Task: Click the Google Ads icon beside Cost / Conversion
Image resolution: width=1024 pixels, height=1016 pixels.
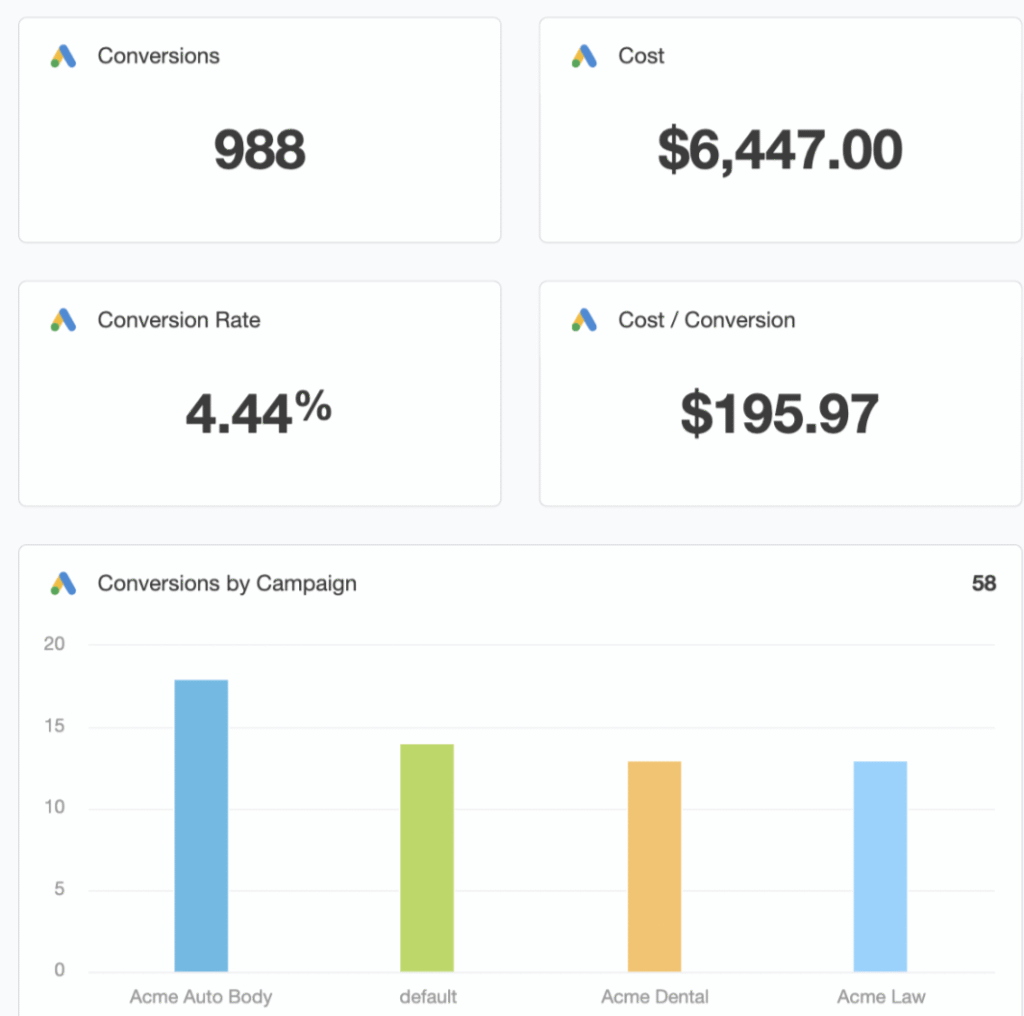Action: pos(584,321)
